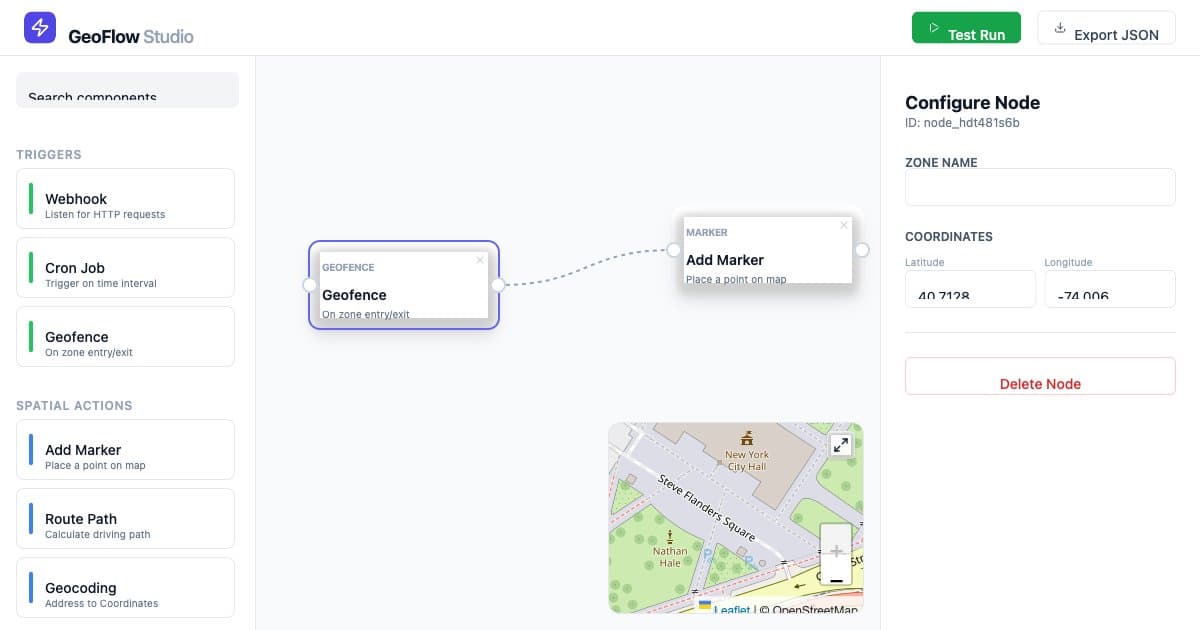Expand the map preview to fullscreen

841,445
